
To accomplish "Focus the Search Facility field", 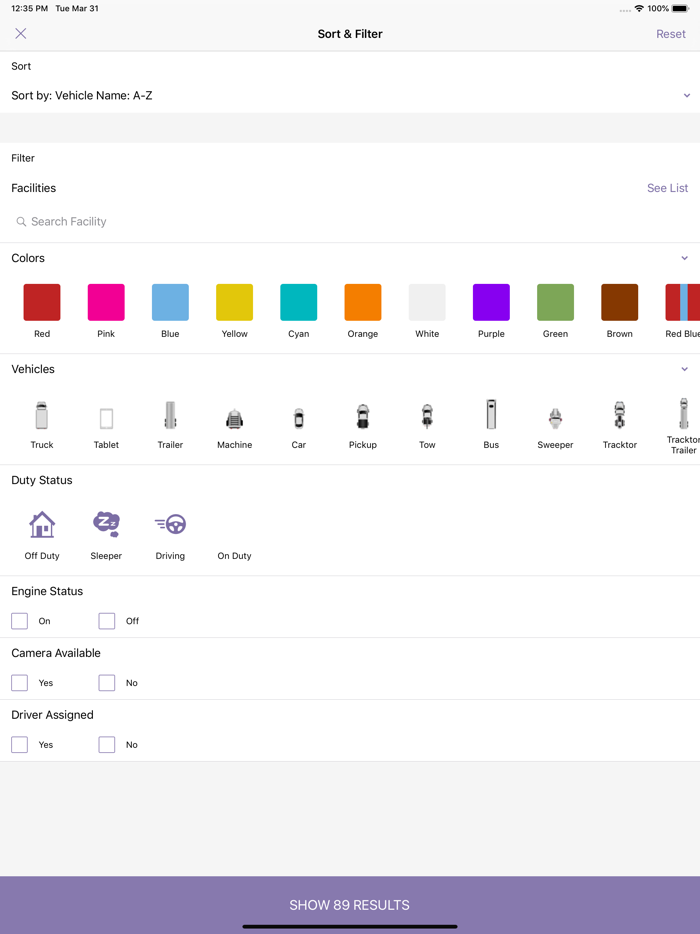I will [350, 222].
